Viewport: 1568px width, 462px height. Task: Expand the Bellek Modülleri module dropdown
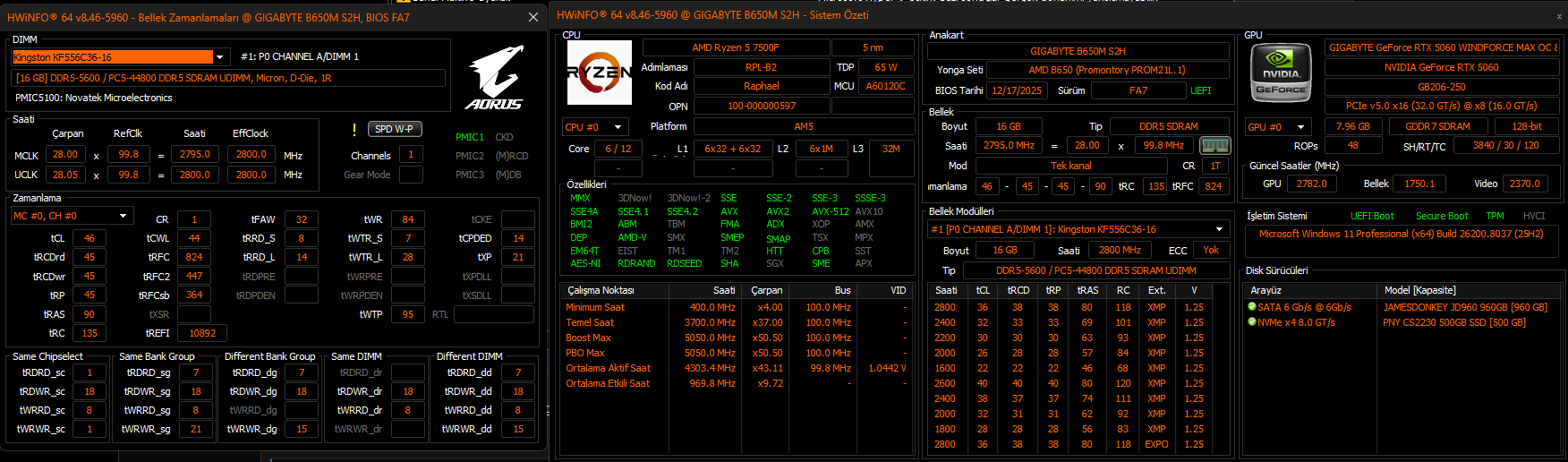click(x=1078, y=229)
